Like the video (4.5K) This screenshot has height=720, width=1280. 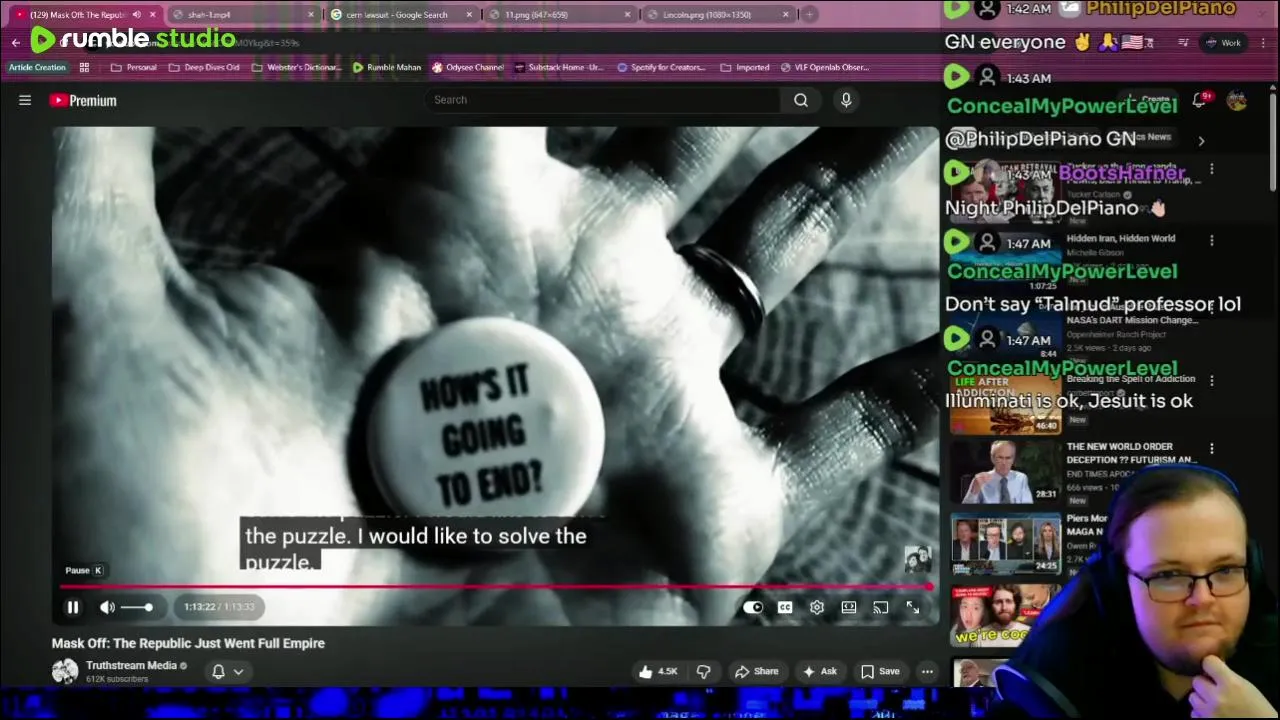pos(658,671)
